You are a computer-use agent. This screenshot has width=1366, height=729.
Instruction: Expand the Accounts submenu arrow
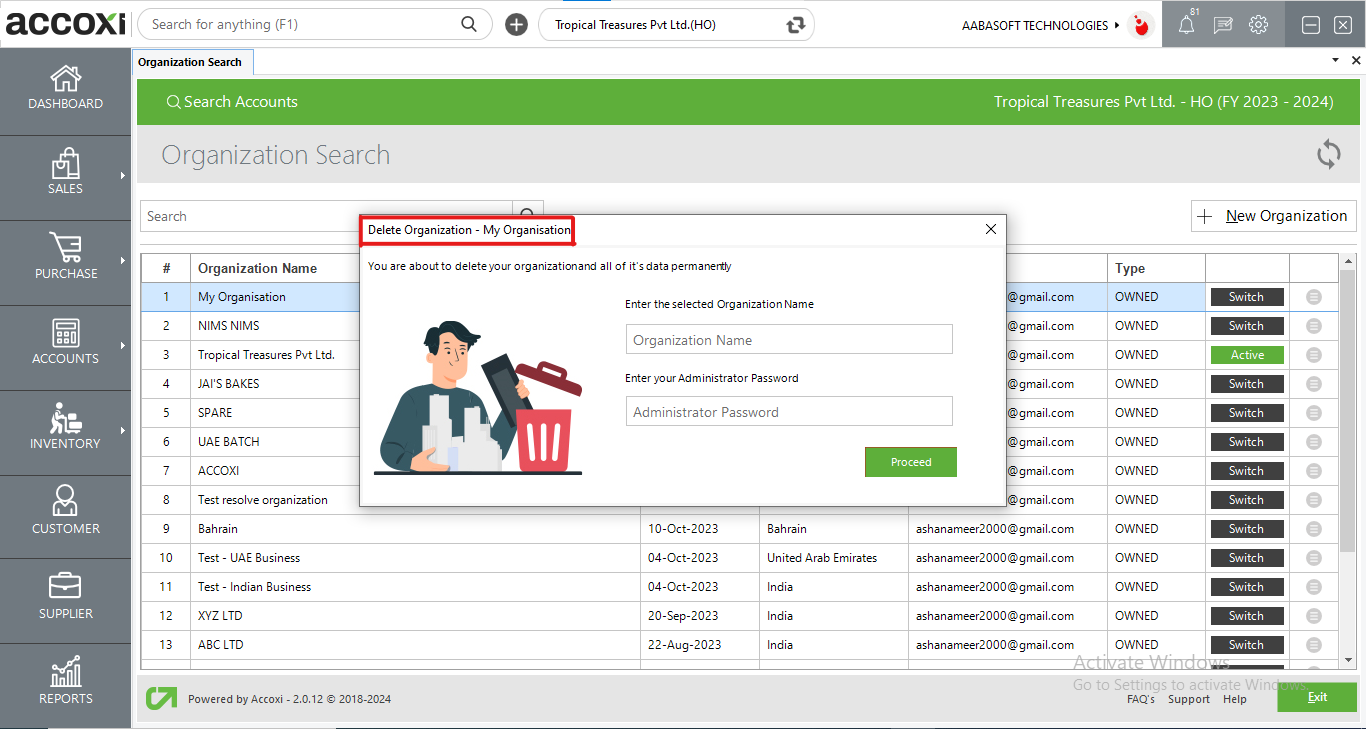tap(123, 345)
